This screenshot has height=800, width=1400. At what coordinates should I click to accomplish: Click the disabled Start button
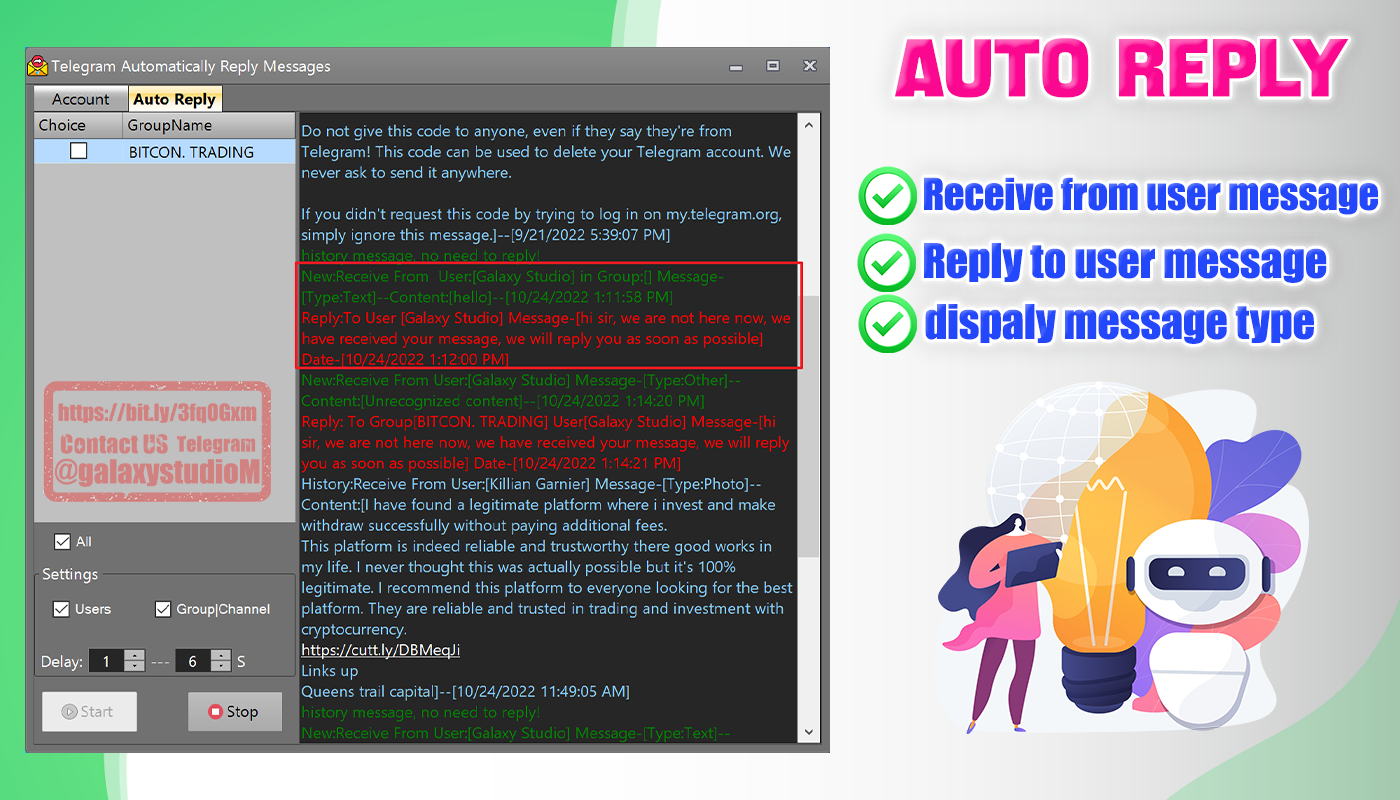pyautogui.click(x=89, y=711)
